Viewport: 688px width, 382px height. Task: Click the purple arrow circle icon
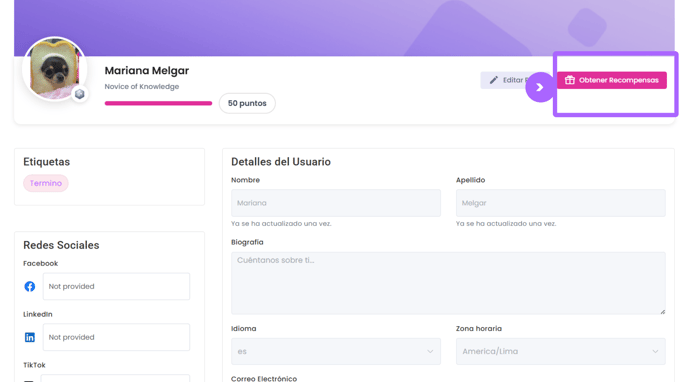[x=540, y=87]
